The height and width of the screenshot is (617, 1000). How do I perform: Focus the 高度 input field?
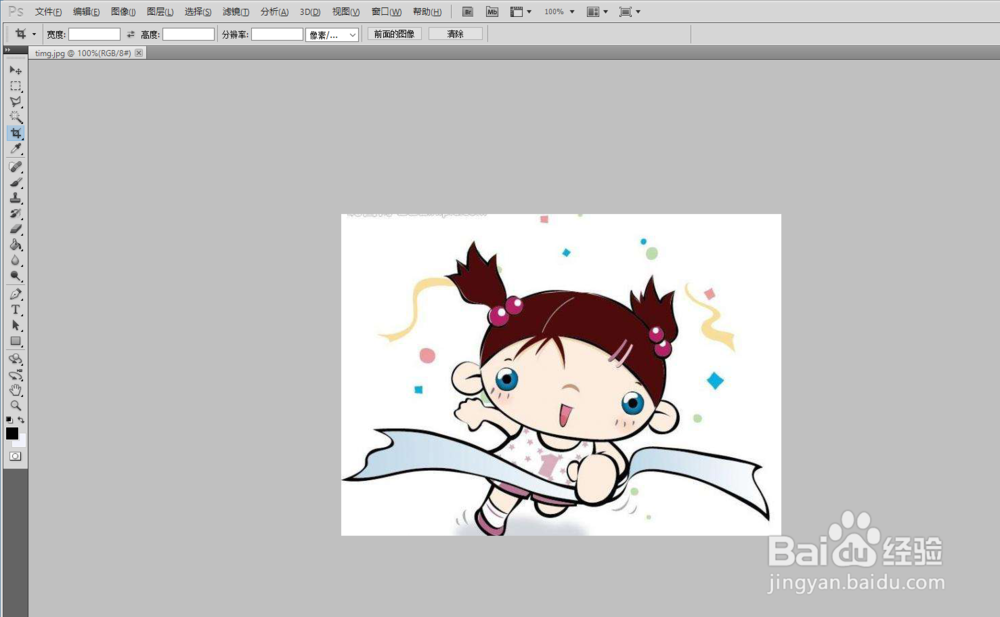tap(188, 34)
